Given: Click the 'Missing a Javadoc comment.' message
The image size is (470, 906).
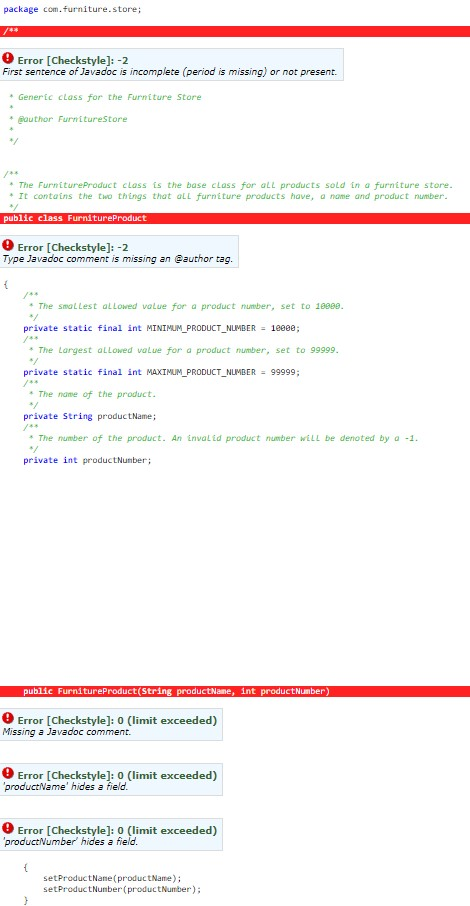Looking at the screenshot, I should tap(67, 733).
